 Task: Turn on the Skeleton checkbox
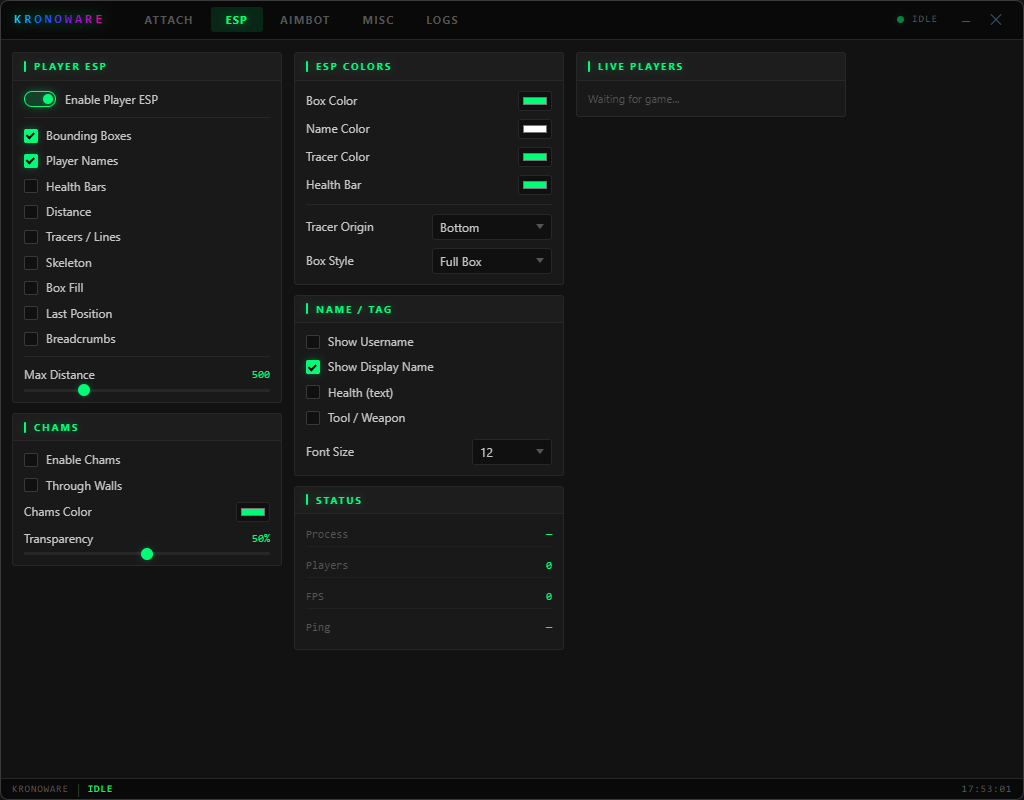pos(31,263)
